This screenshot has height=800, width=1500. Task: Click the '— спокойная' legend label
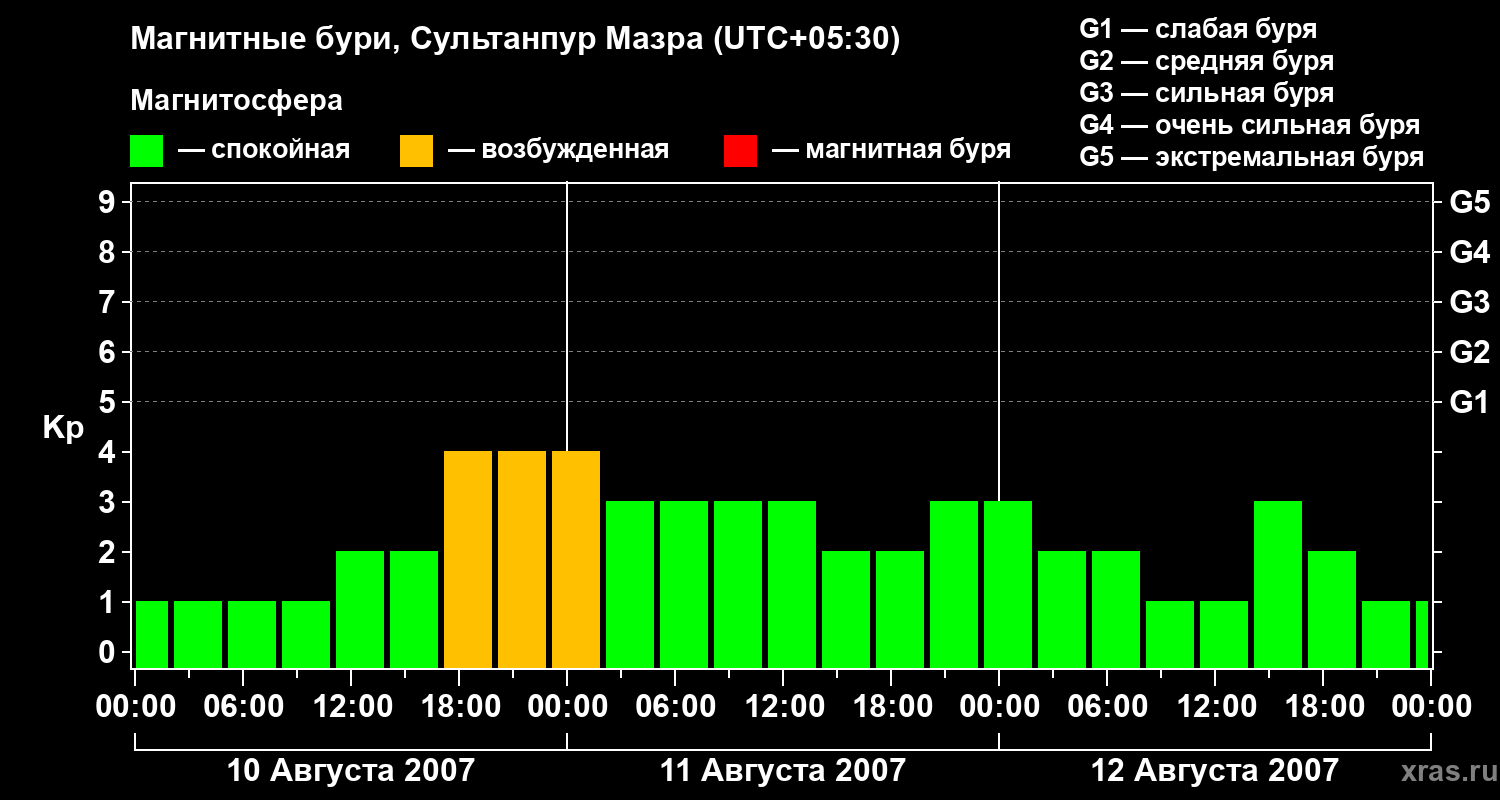(x=264, y=150)
